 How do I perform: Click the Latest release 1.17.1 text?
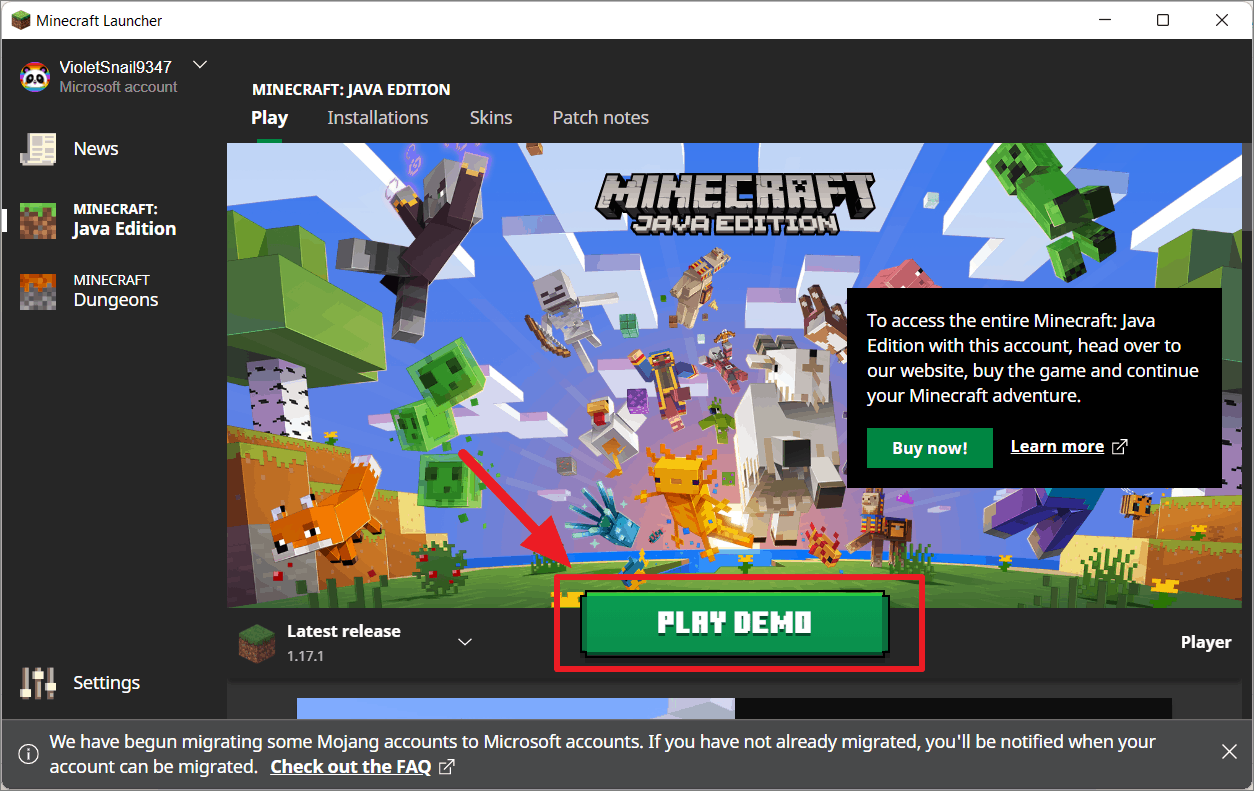point(343,643)
